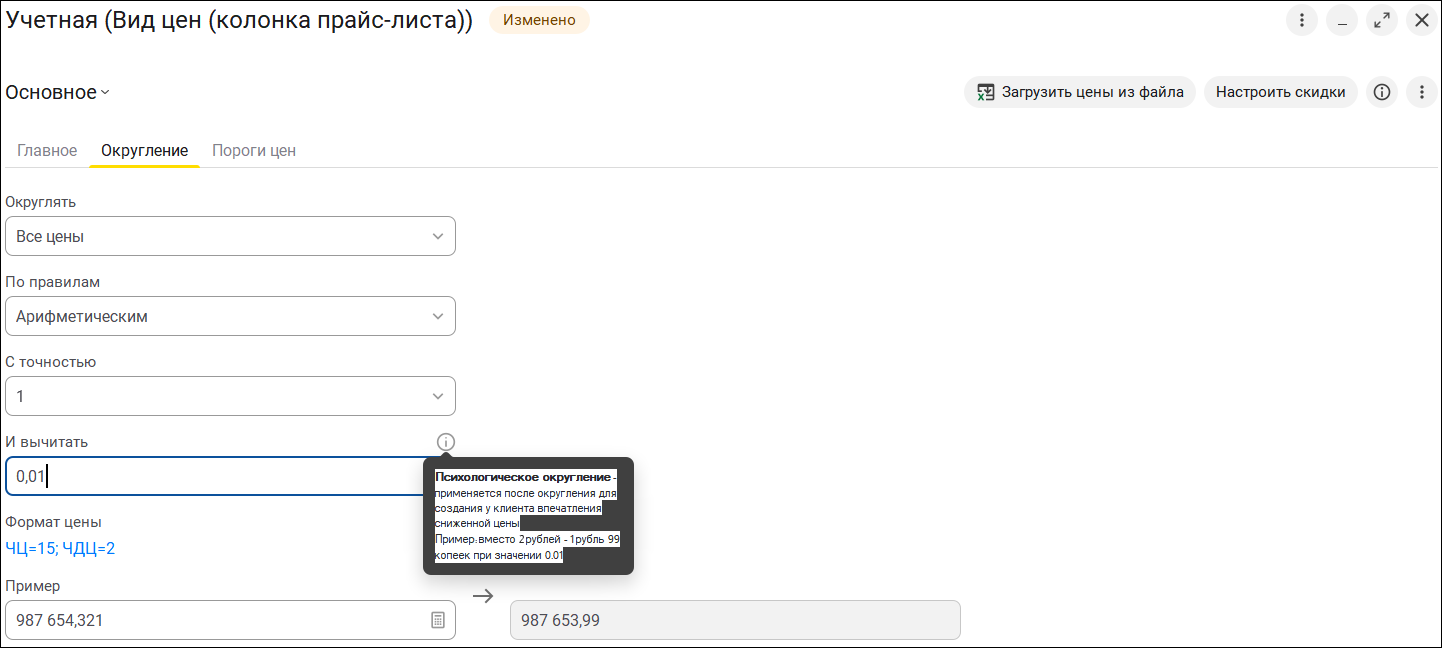The image size is (1442, 648).
Task: Open the three-dot menu in the title bar
Action: (1302, 20)
